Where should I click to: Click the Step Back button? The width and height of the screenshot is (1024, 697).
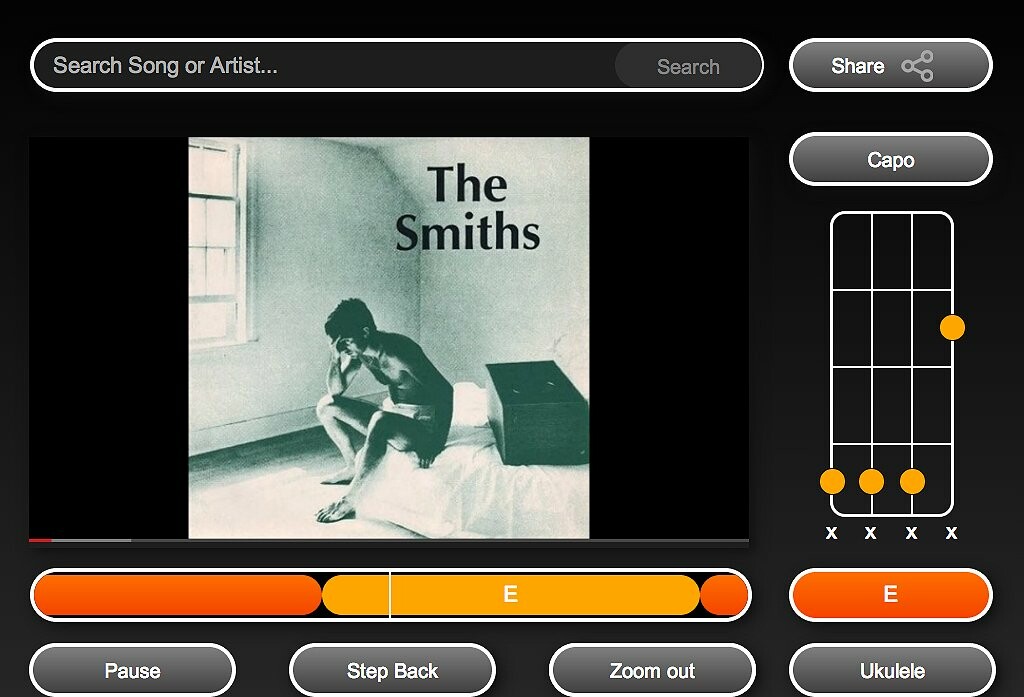pos(392,670)
